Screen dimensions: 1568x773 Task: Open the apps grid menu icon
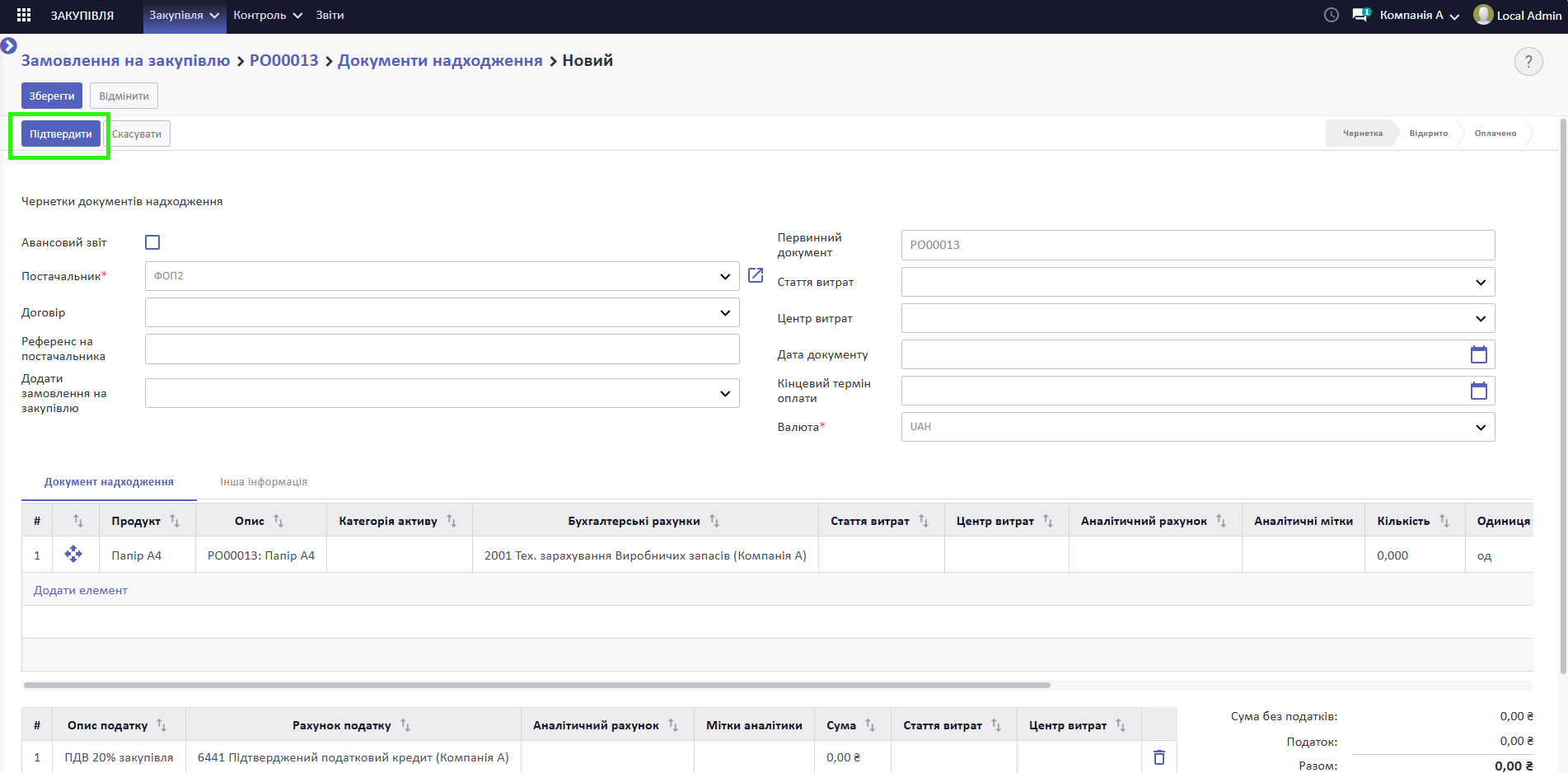24,15
